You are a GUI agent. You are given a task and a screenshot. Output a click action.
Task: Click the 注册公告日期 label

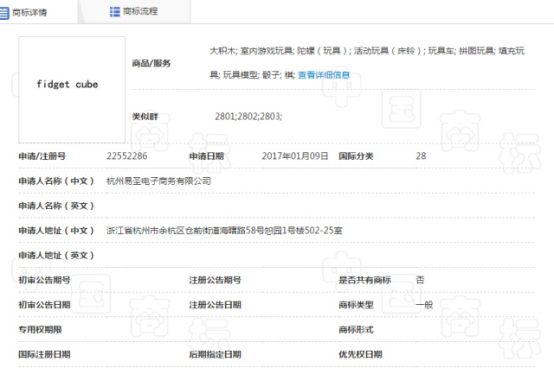215,305
